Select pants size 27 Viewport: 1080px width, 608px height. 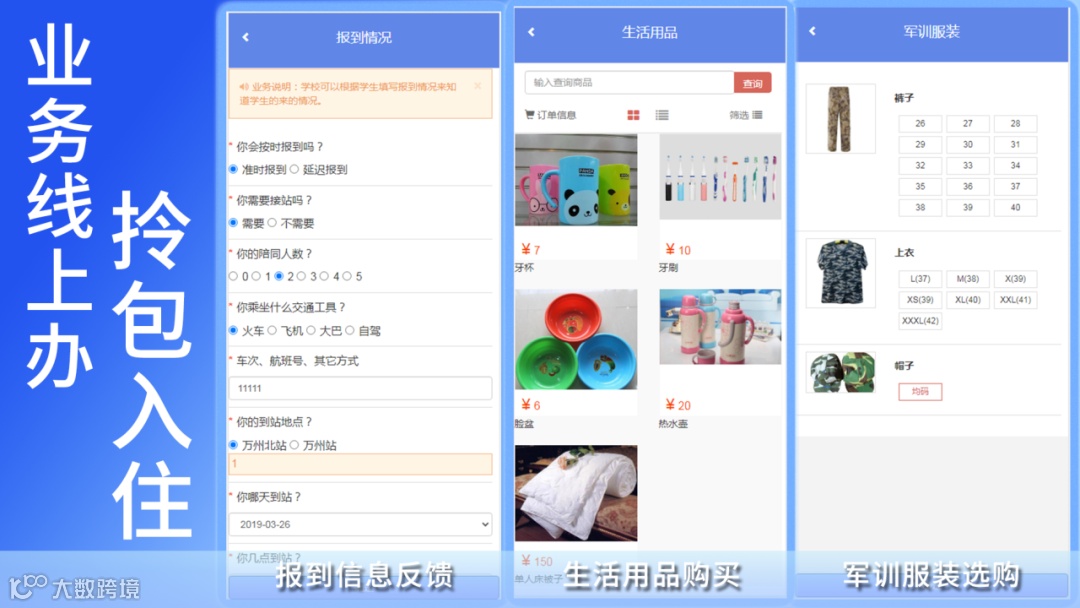968,124
